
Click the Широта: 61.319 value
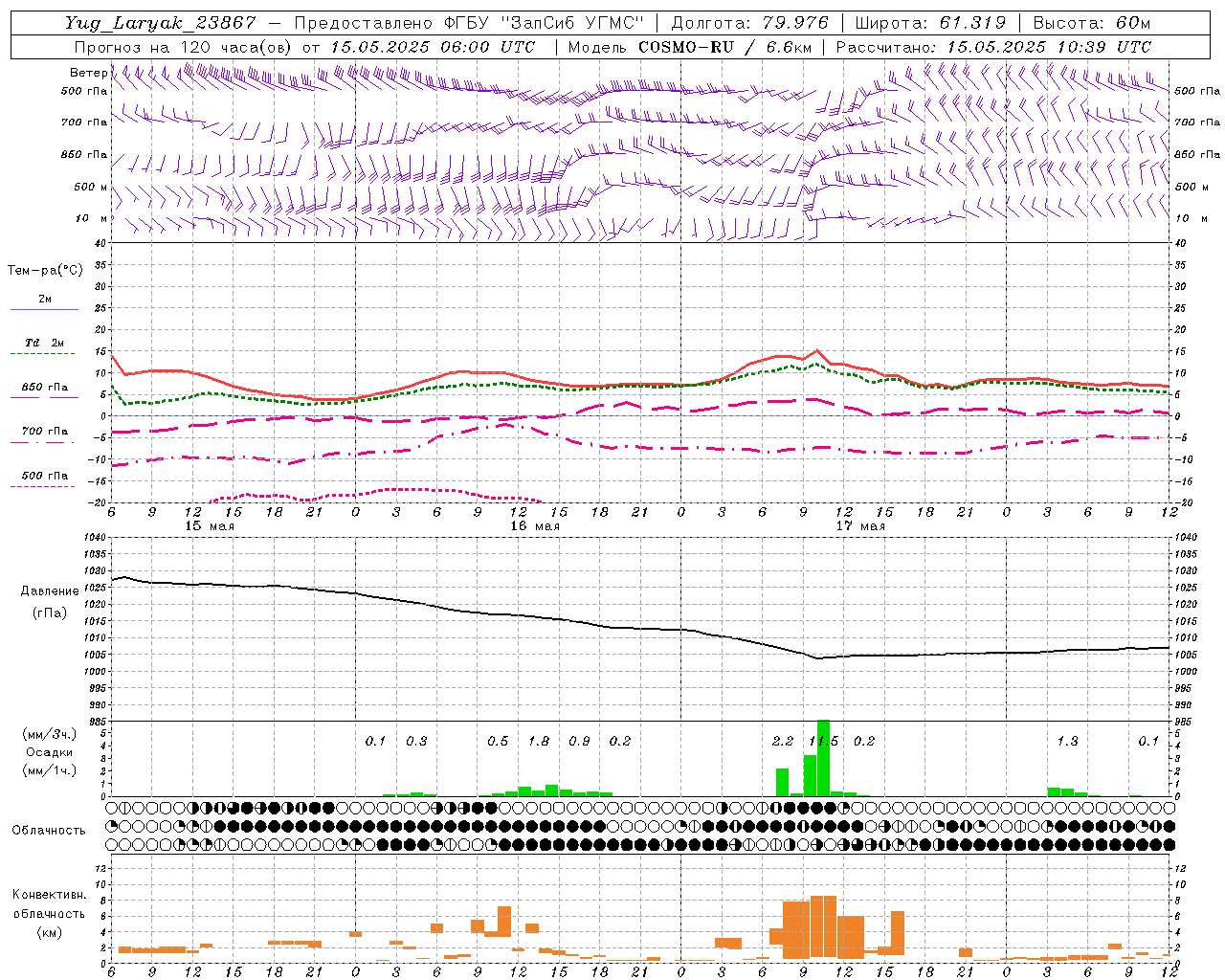(930, 23)
